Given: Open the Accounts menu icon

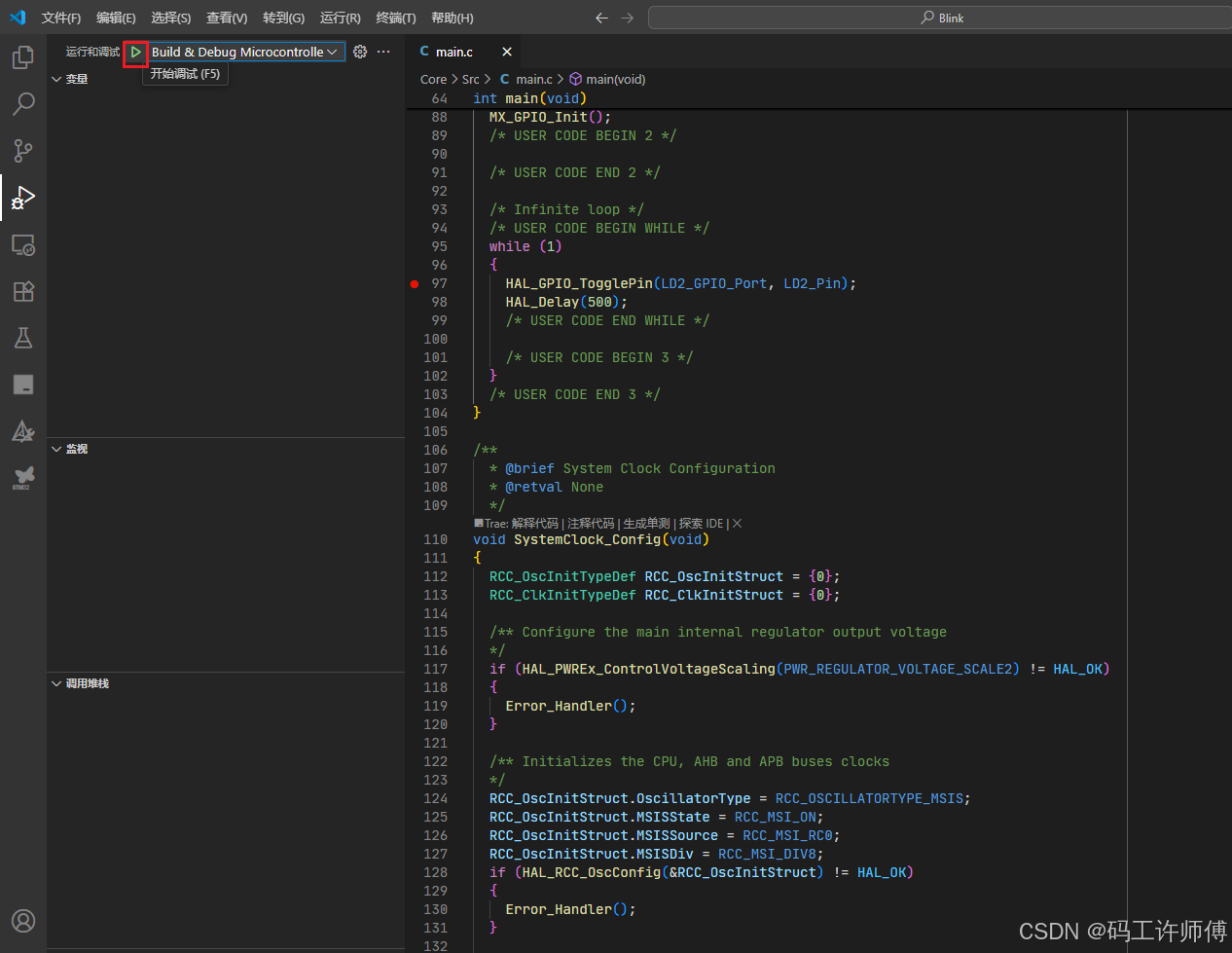Looking at the screenshot, I should pyautogui.click(x=23, y=920).
